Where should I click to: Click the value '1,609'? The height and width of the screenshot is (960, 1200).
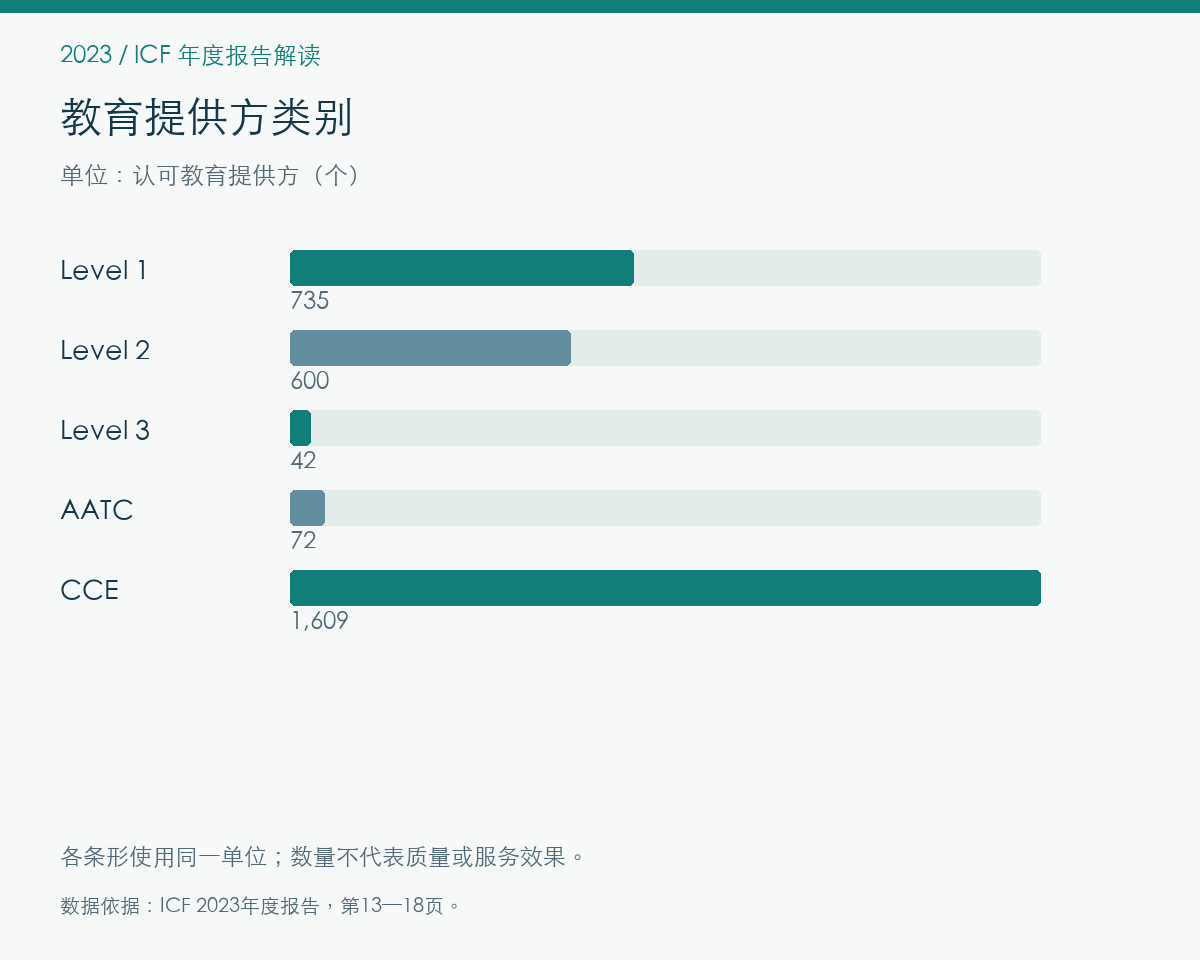pos(320,621)
